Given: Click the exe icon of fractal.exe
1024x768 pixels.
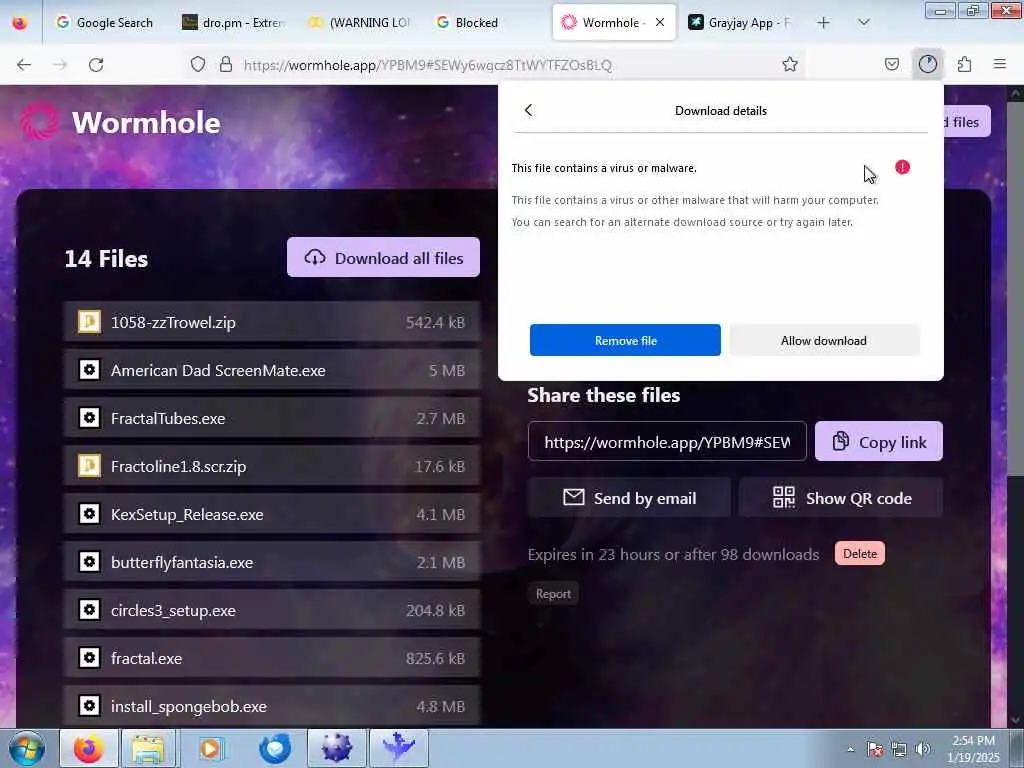Looking at the screenshot, I should tap(89, 658).
